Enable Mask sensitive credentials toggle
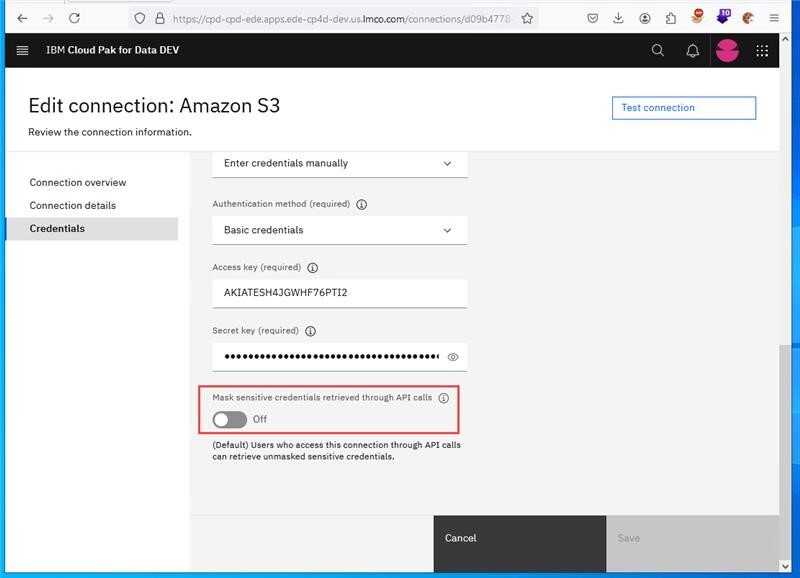Image resolution: width=800 pixels, height=578 pixels. (230, 419)
